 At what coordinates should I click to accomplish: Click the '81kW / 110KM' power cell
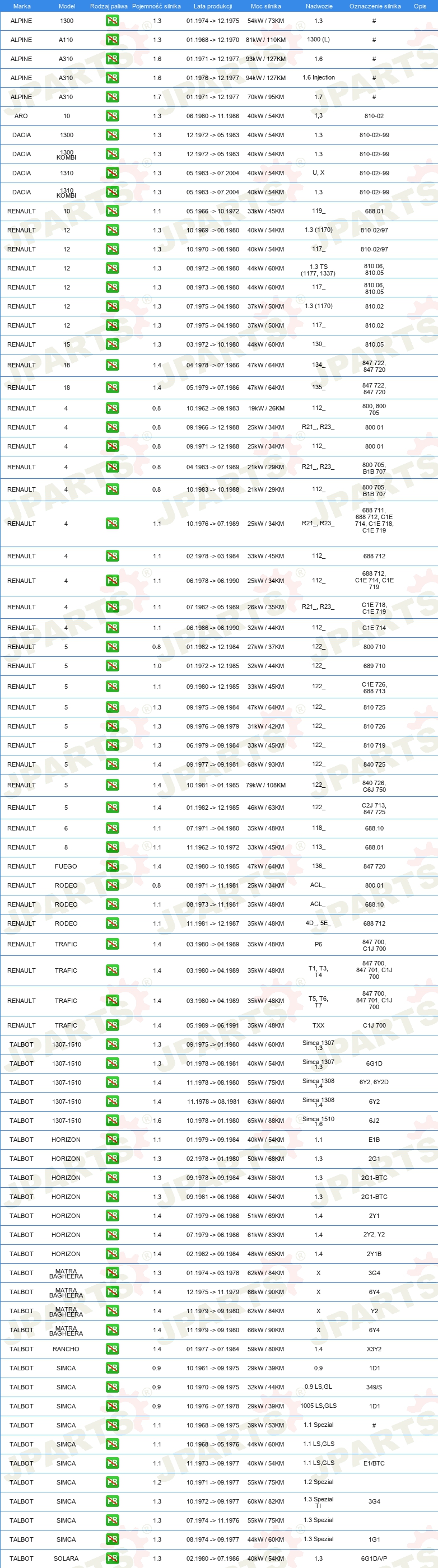pyautogui.click(x=265, y=40)
